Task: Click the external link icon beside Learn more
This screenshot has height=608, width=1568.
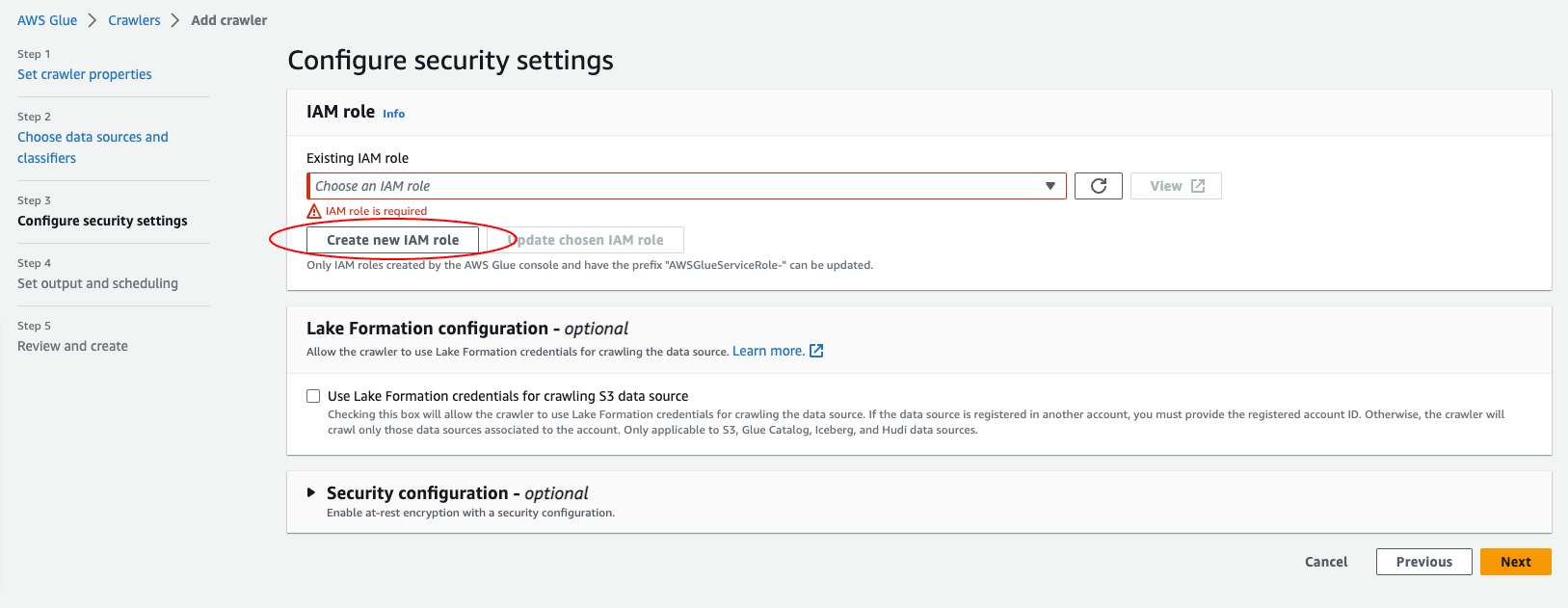Action: click(816, 351)
